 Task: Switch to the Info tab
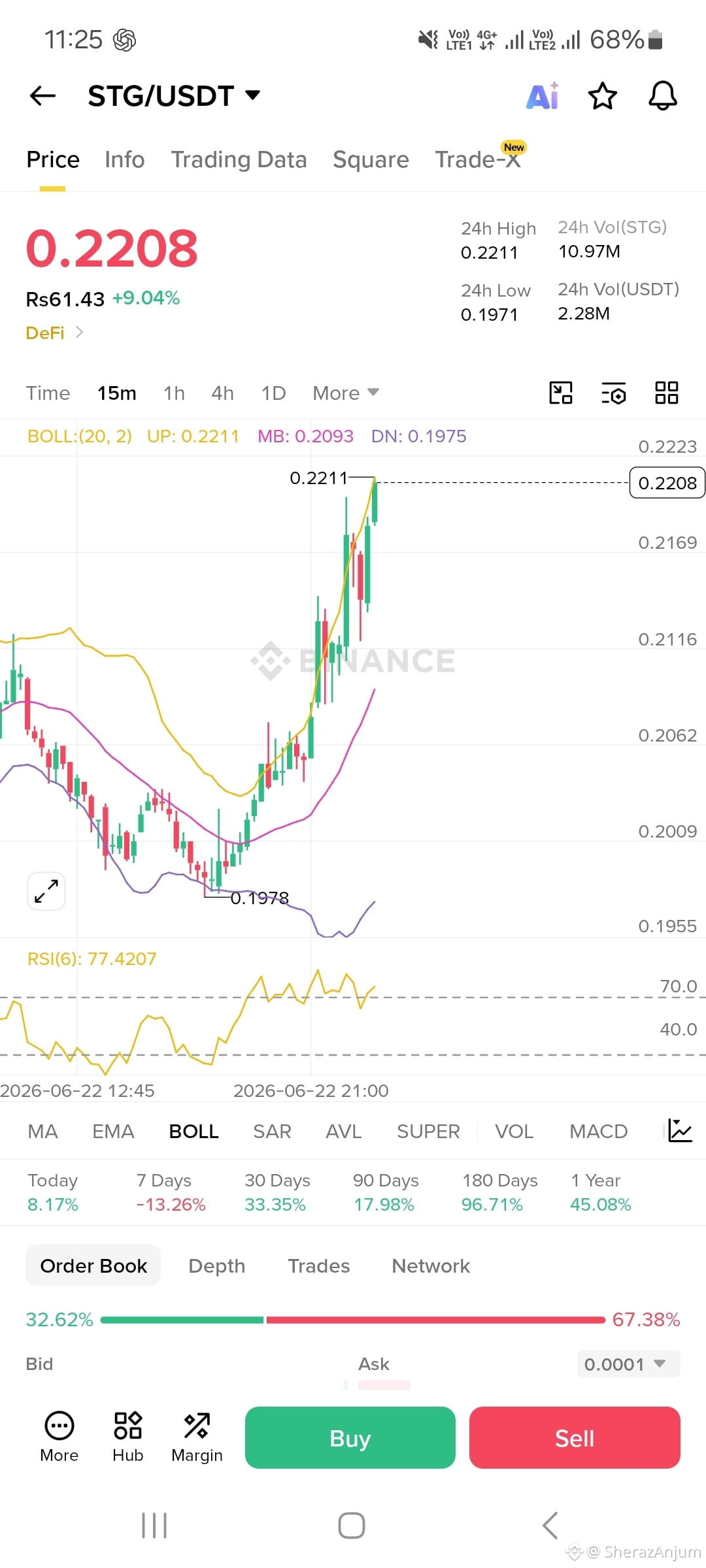point(125,159)
